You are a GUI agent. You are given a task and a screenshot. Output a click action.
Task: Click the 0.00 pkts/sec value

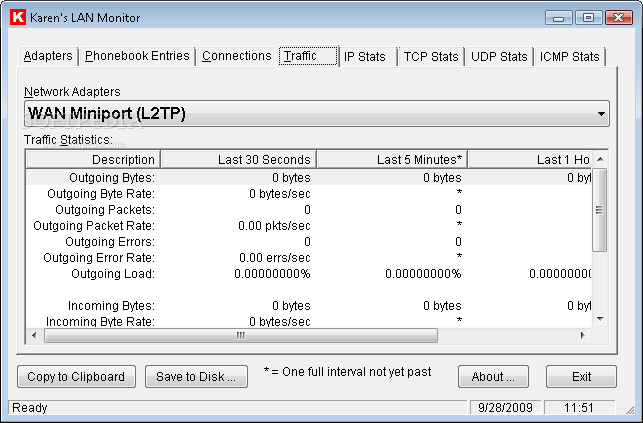coord(274,226)
